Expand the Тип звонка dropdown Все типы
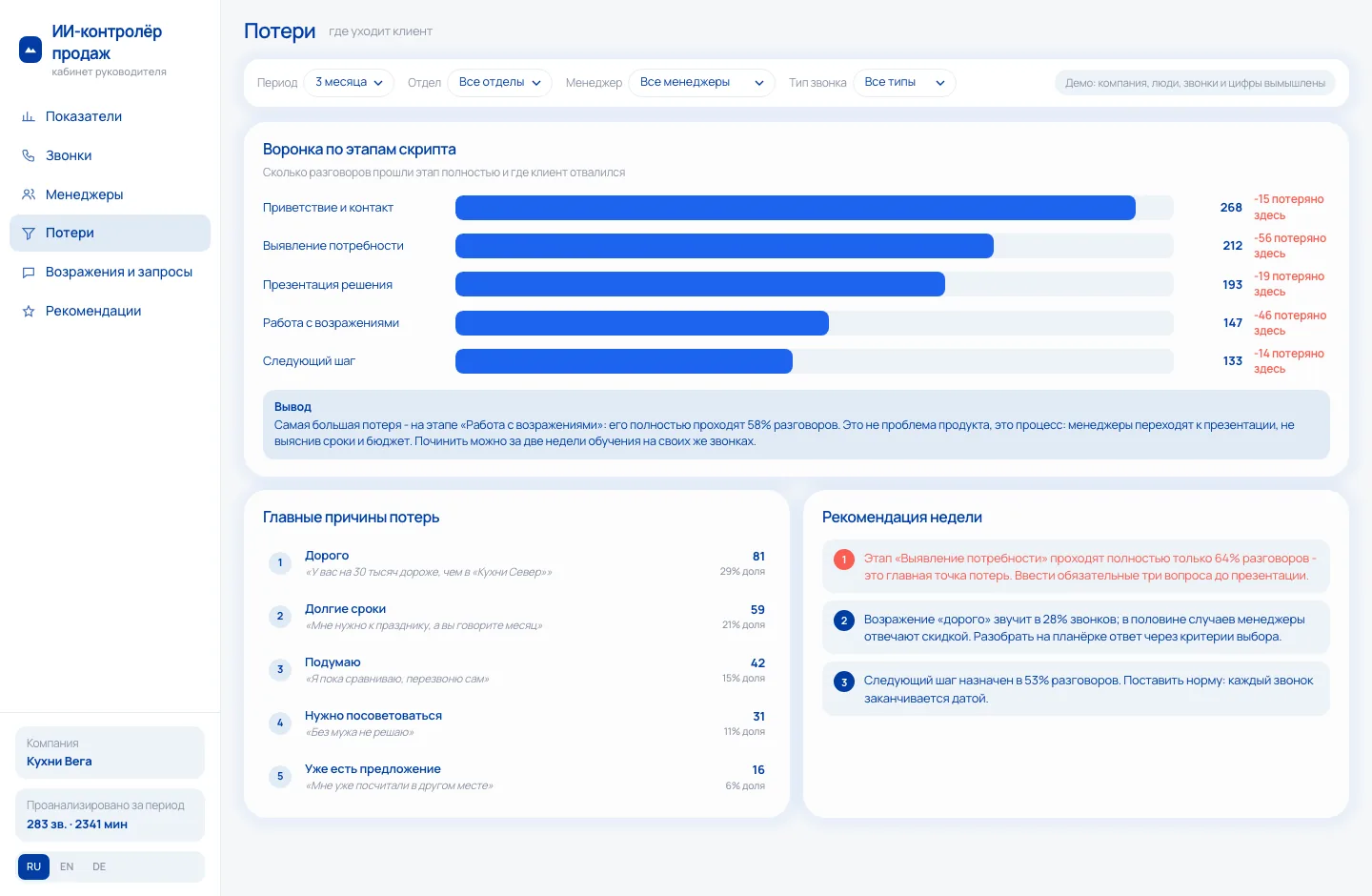 coord(905,83)
